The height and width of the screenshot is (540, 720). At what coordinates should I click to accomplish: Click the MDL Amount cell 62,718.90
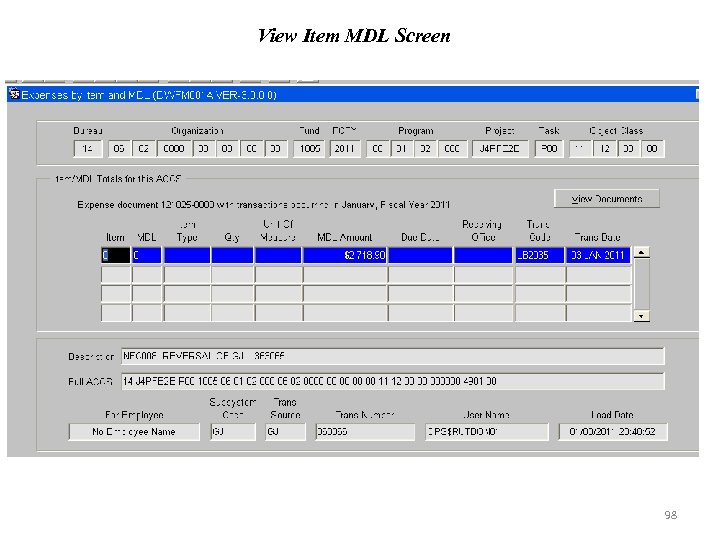click(x=345, y=255)
